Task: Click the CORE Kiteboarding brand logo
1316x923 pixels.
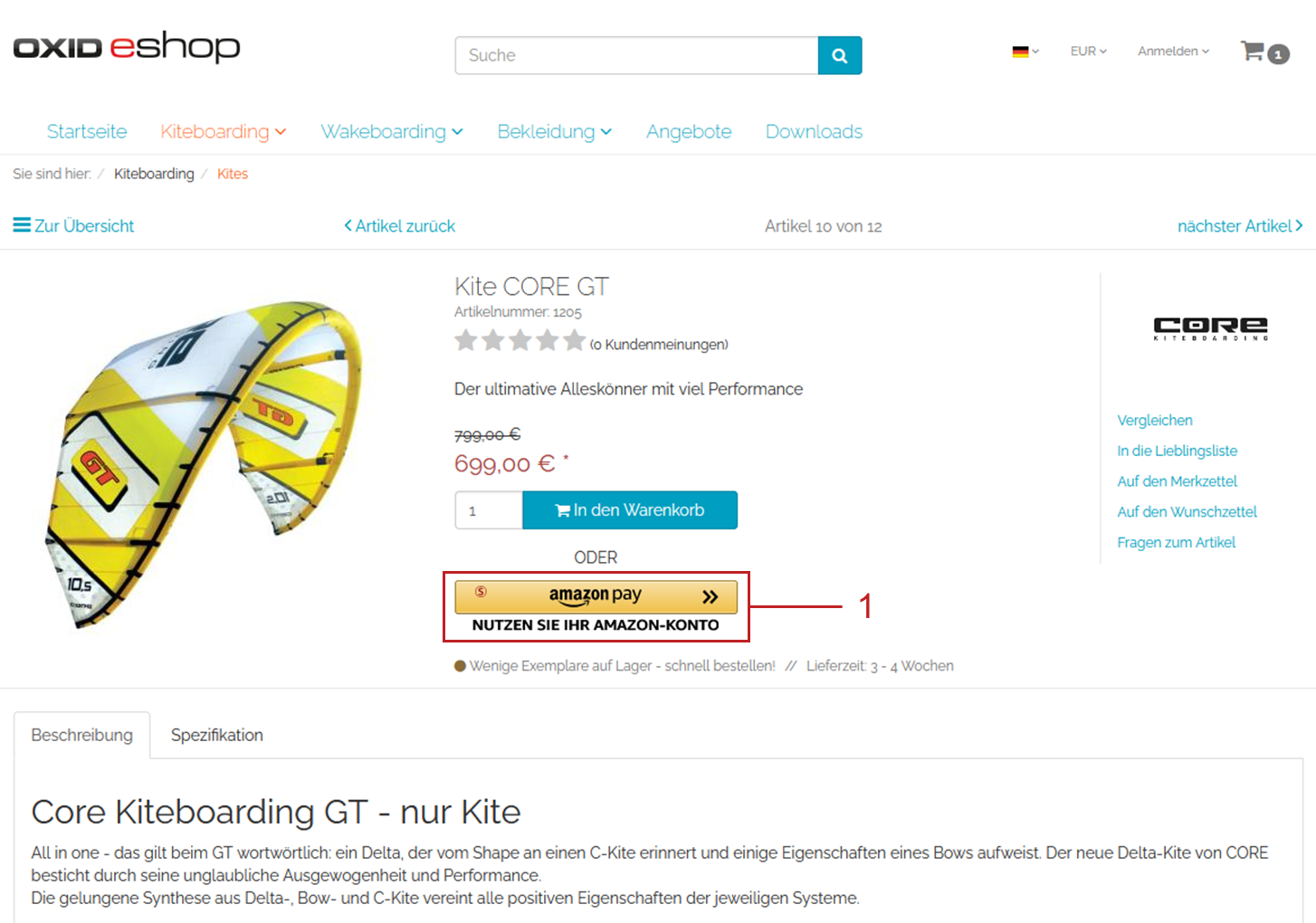Action: coord(1210,328)
